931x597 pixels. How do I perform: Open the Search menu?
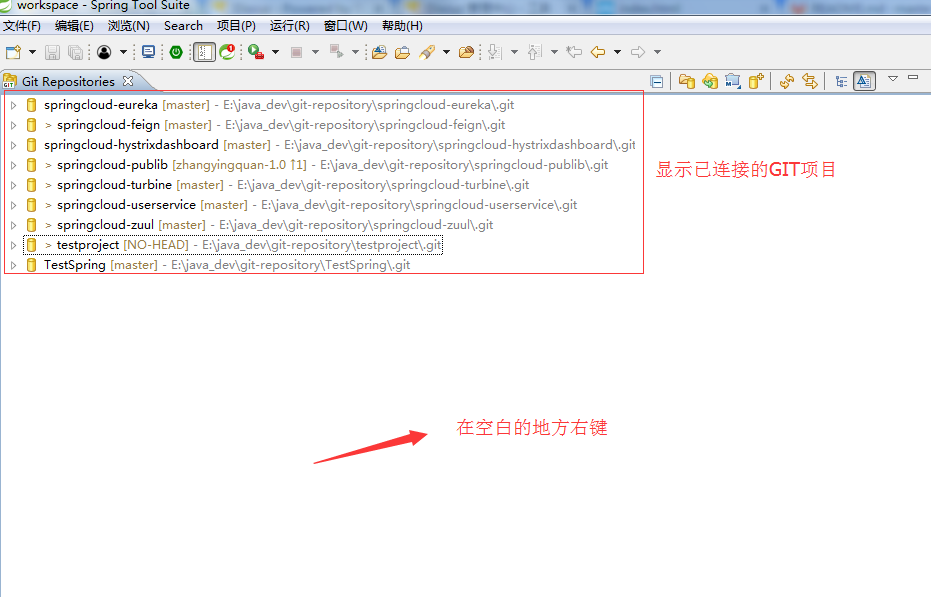tap(183, 26)
